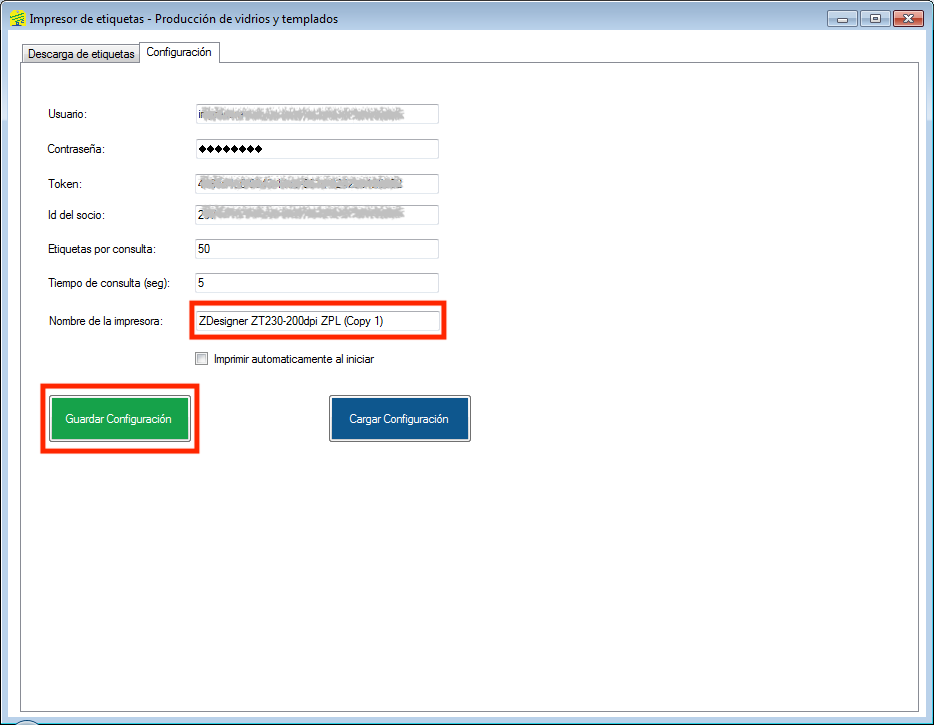Click into the Contraseña password field
The width and height of the screenshot is (934, 725).
(x=317, y=149)
